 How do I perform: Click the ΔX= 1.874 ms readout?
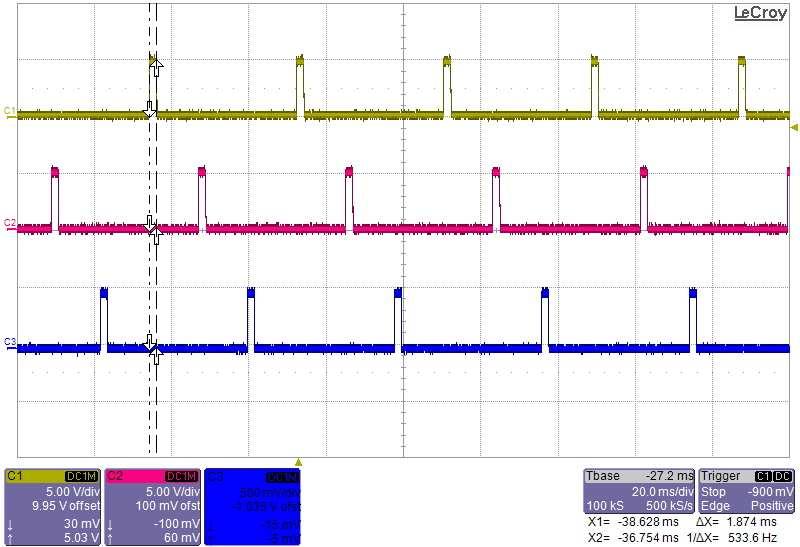pos(736,522)
